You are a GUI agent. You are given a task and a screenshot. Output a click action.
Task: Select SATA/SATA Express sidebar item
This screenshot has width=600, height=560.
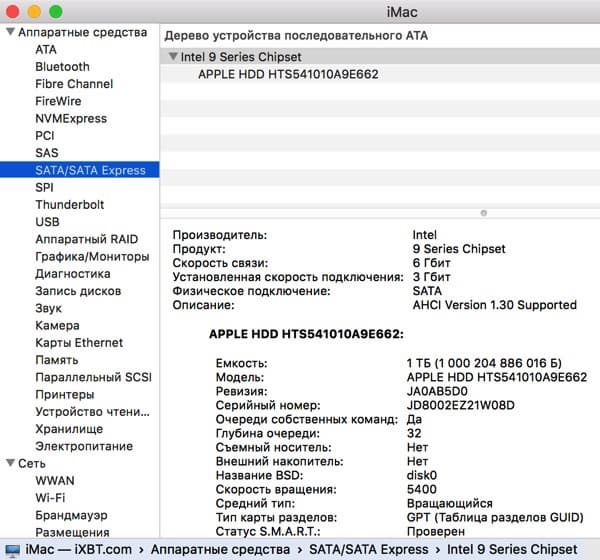tap(80, 170)
